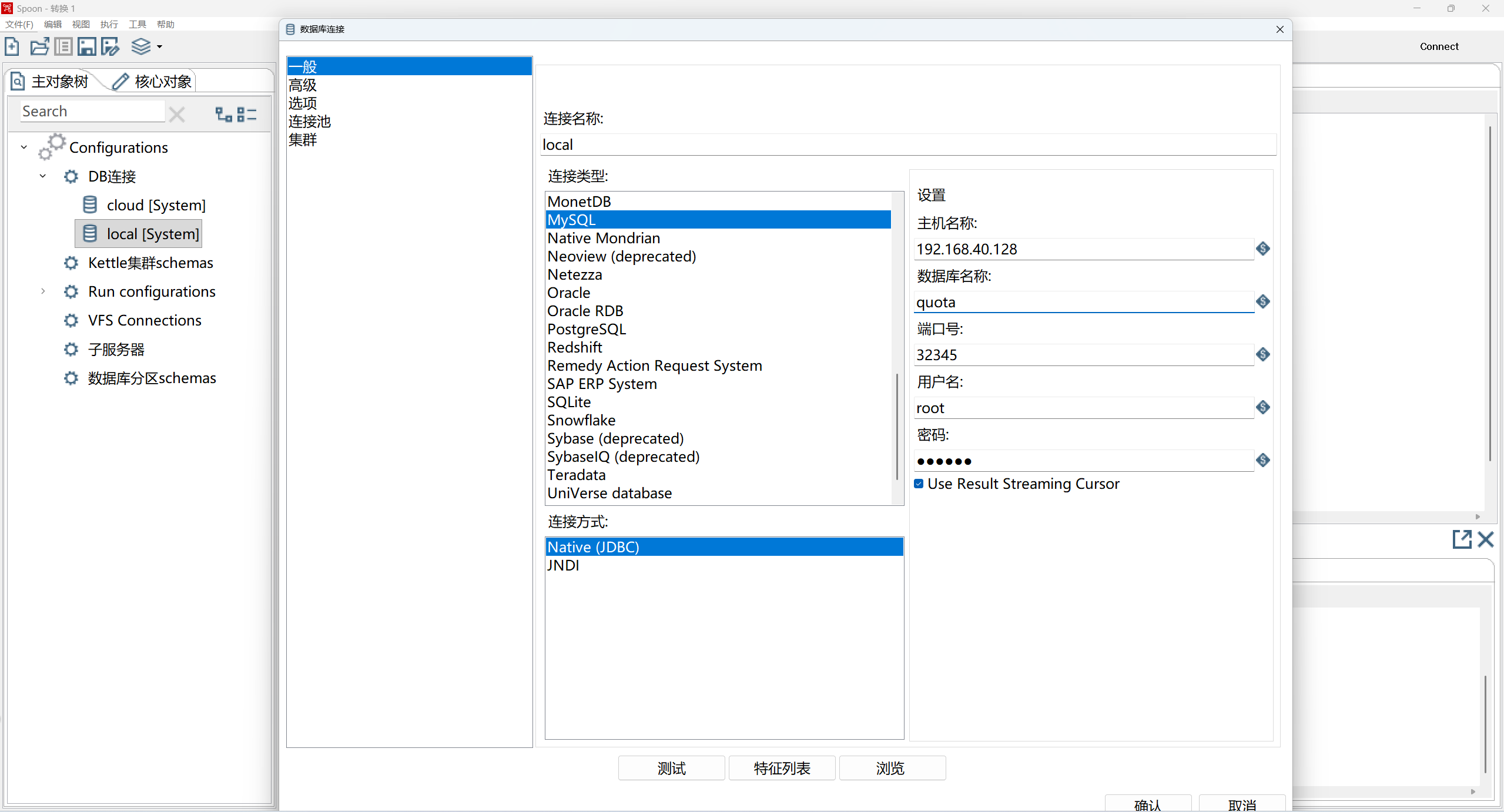The image size is (1504, 812).
Task: Open a file with the open folder icon
Action: click(39, 46)
